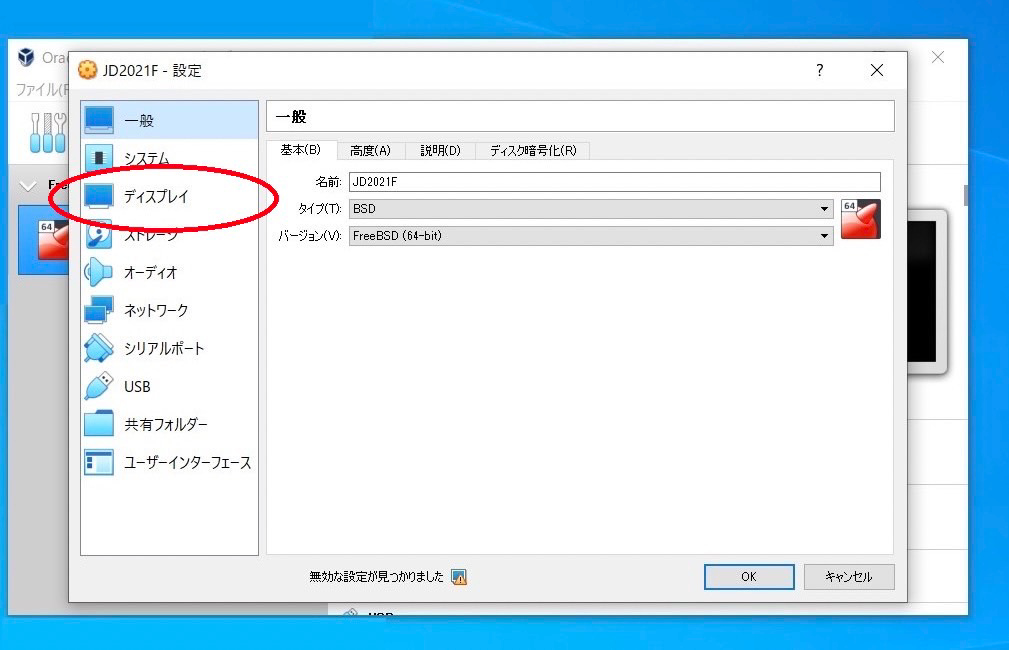
Task: Collapse the VM group chevron in Manager
Action: pyautogui.click(x=29, y=186)
